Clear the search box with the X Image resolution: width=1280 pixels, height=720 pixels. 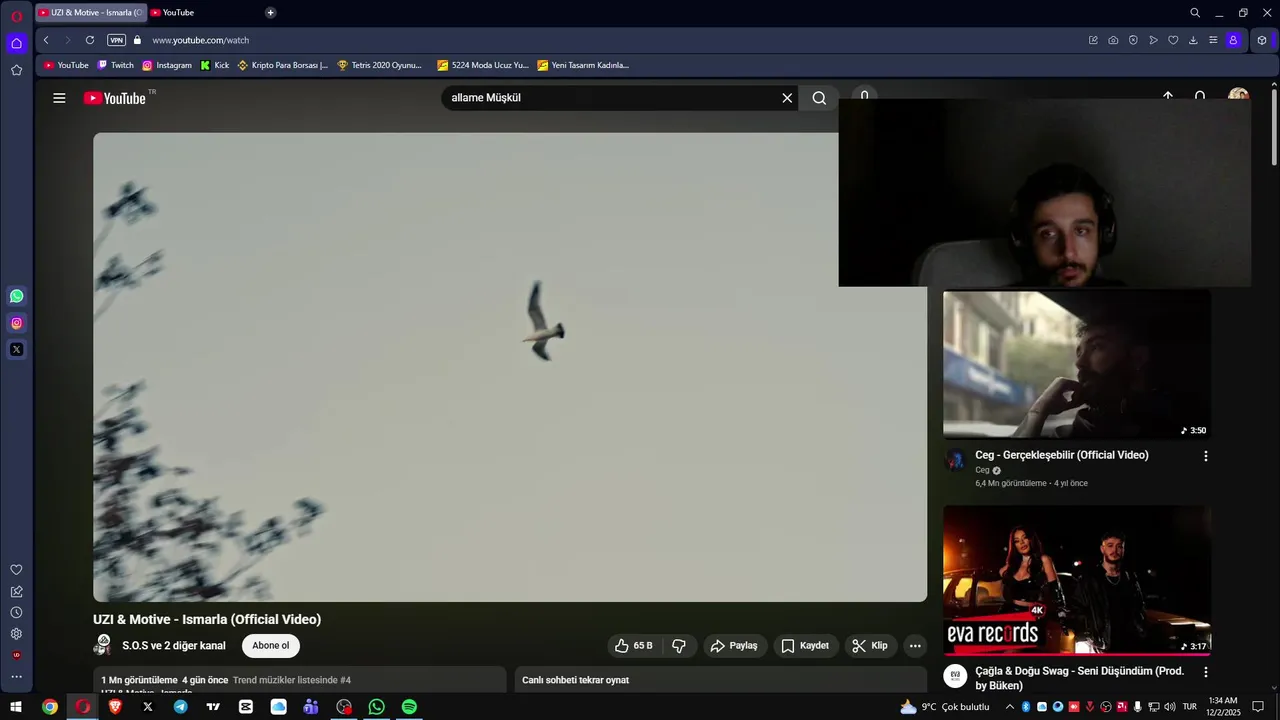[787, 98]
